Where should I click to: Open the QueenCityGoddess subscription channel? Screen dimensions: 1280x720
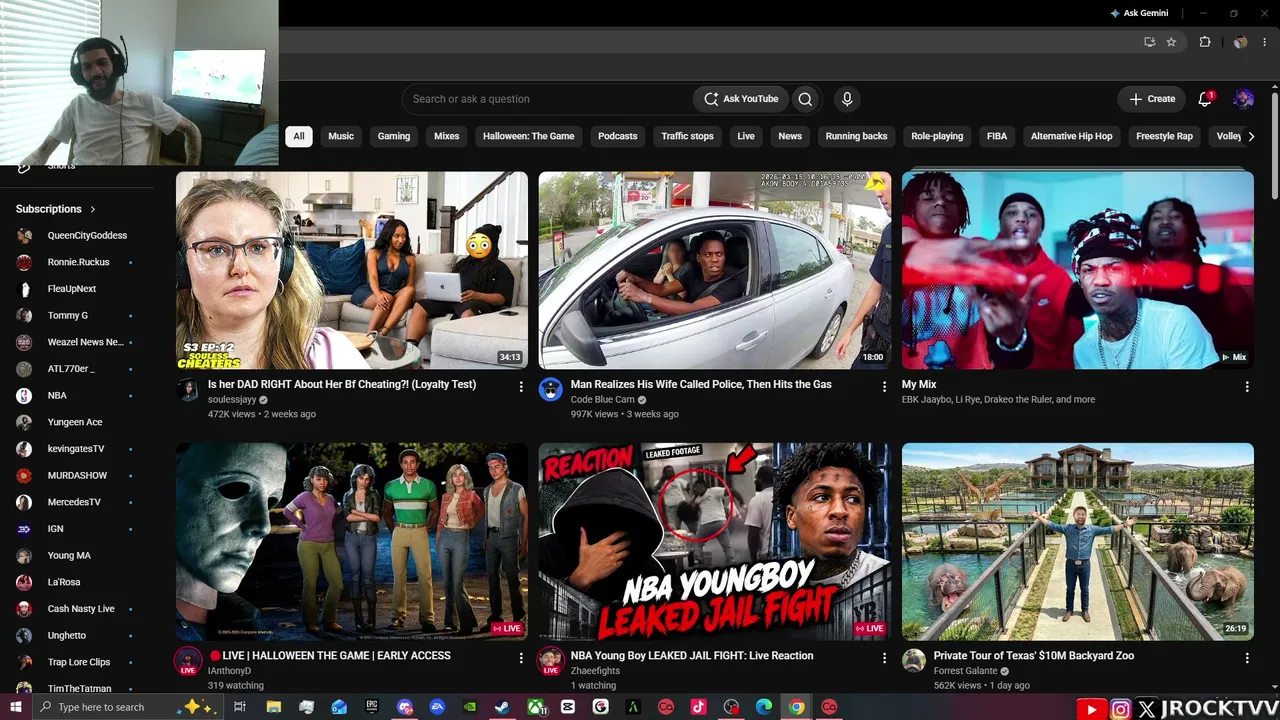tap(76, 235)
